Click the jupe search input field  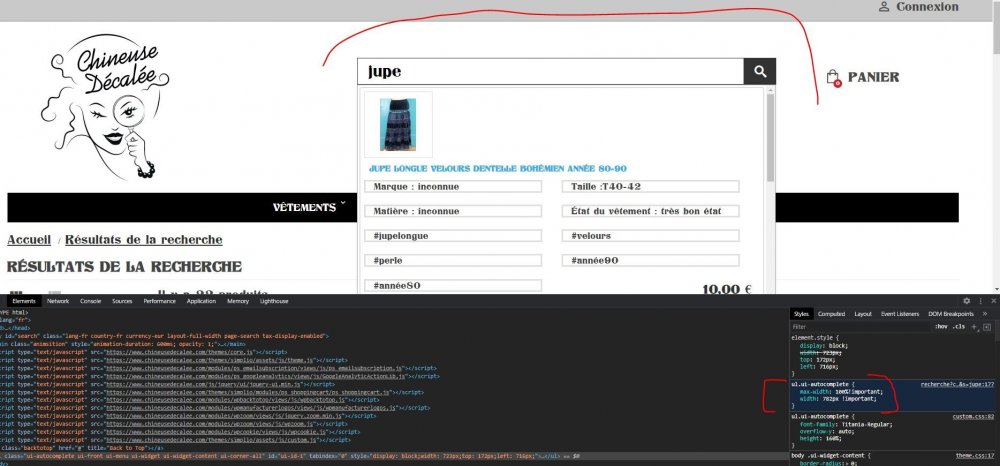pyautogui.click(x=550, y=71)
